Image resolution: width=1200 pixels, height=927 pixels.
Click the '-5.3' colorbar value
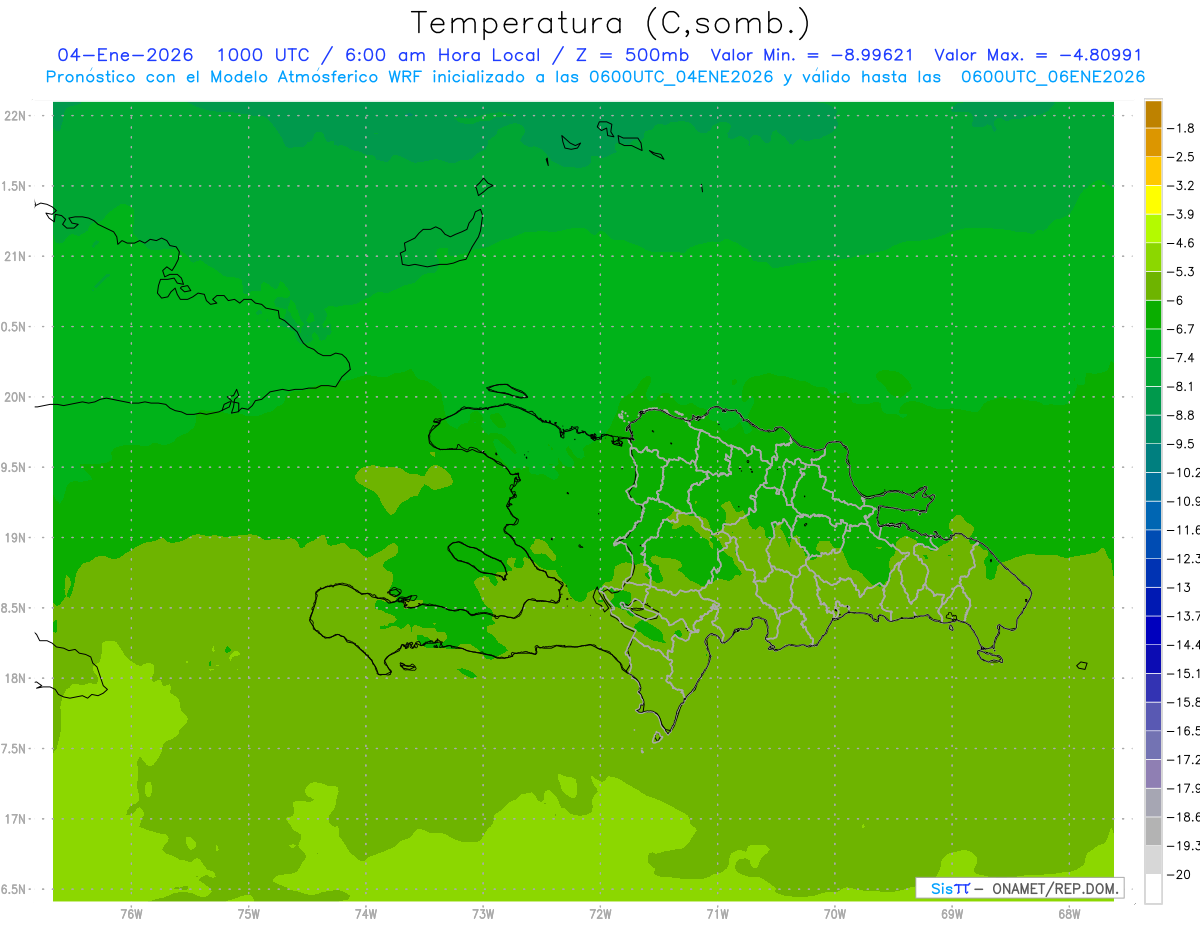[x=1181, y=271]
